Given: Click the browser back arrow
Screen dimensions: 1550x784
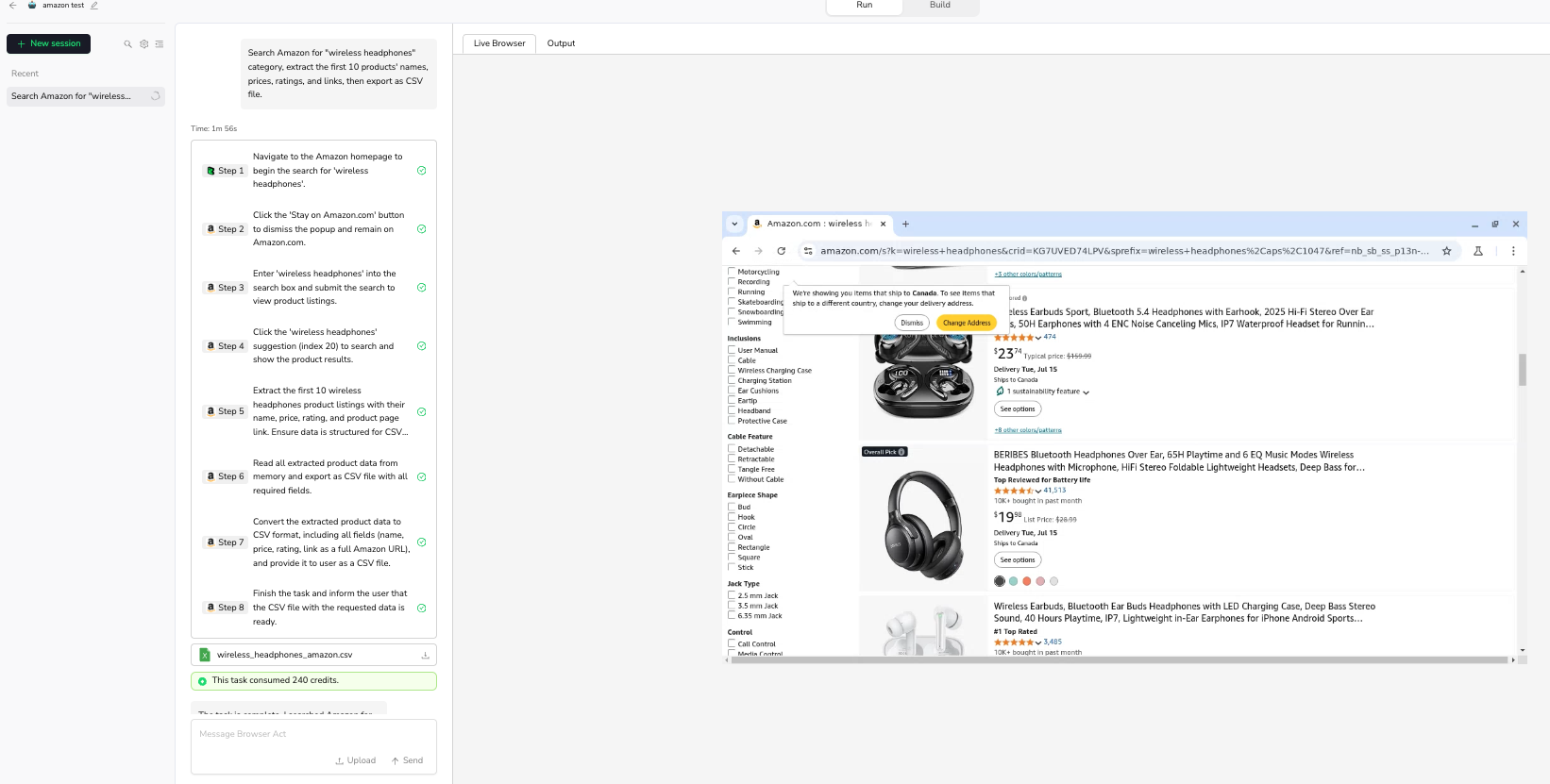Looking at the screenshot, I should click(x=736, y=251).
